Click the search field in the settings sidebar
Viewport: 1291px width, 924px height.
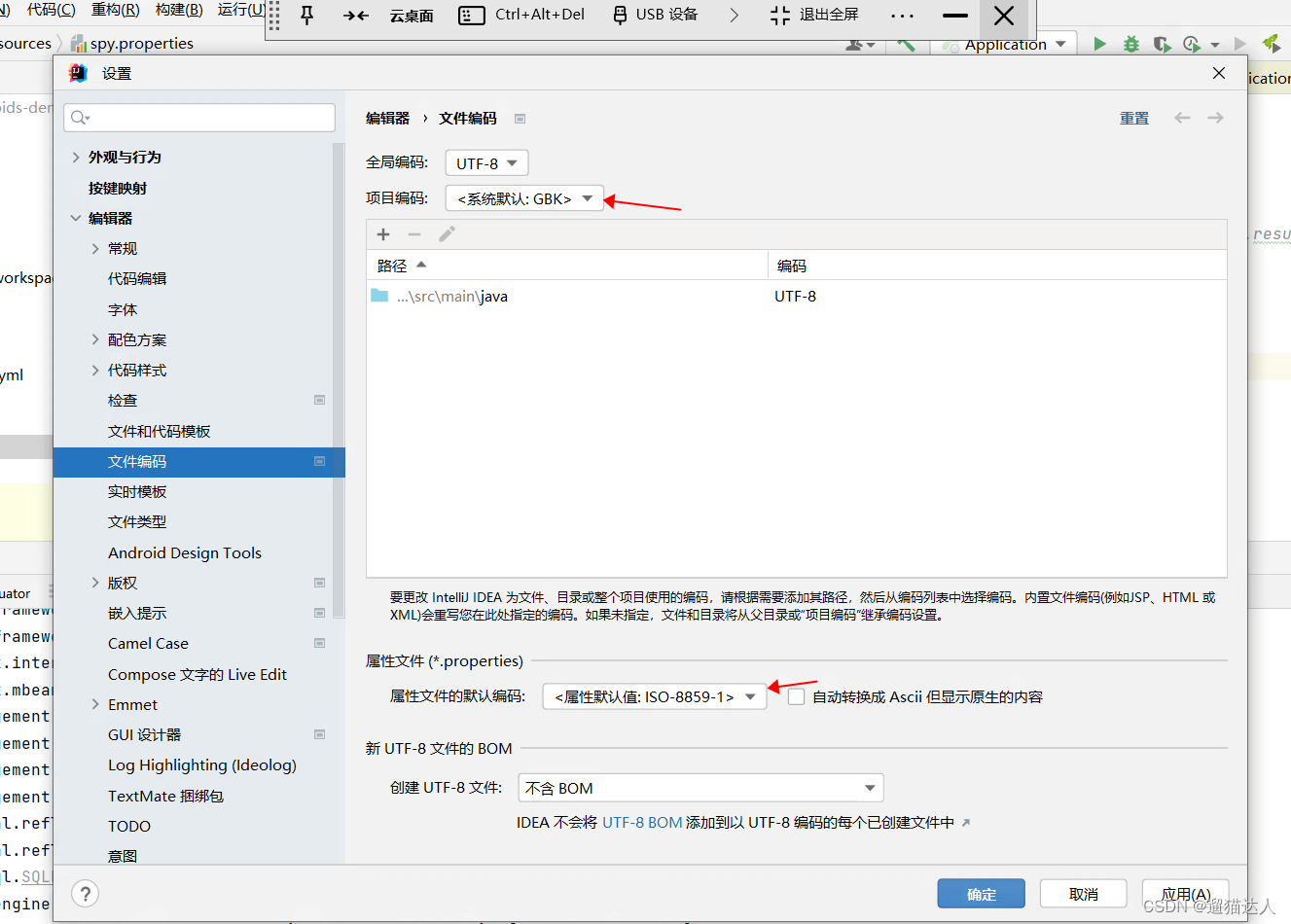(x=199, y=118)
